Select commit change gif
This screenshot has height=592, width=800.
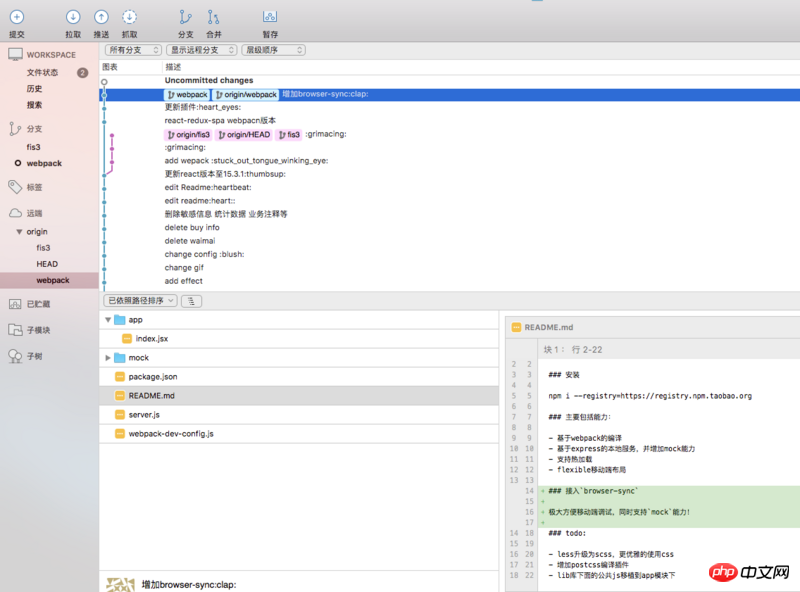click(449, 267)
